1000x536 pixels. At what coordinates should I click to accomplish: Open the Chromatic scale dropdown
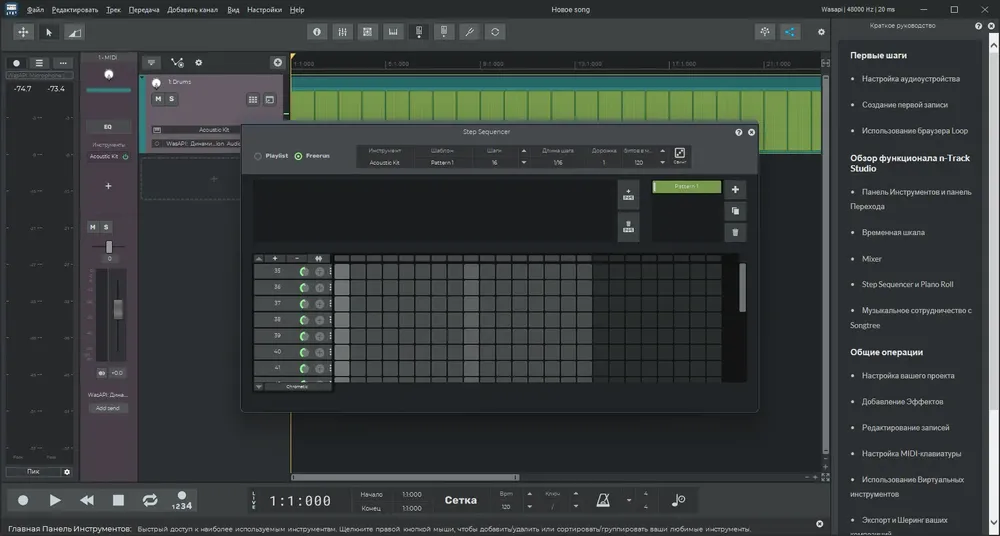298,387
